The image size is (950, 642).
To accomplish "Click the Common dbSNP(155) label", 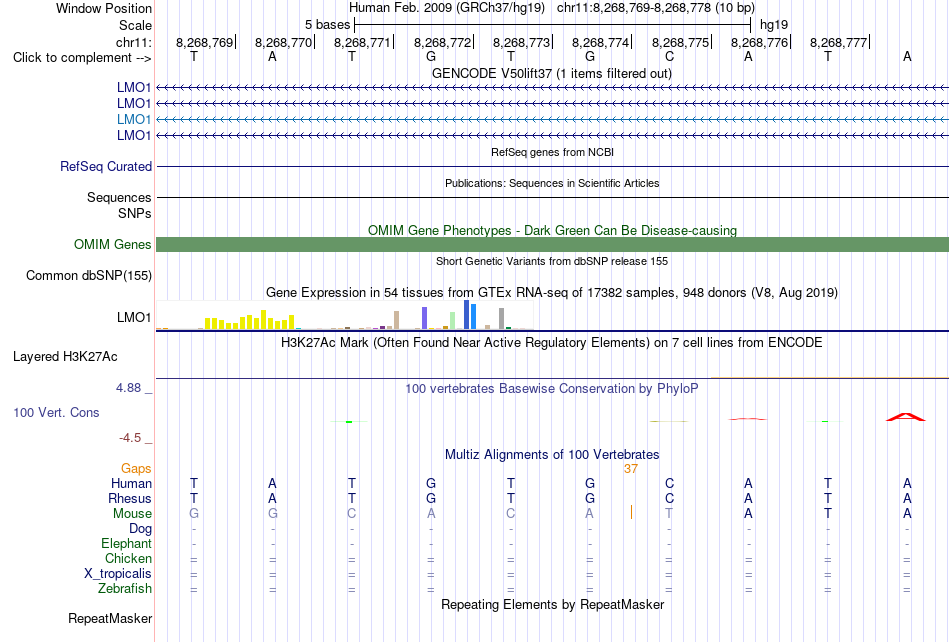I will point(89,276).
